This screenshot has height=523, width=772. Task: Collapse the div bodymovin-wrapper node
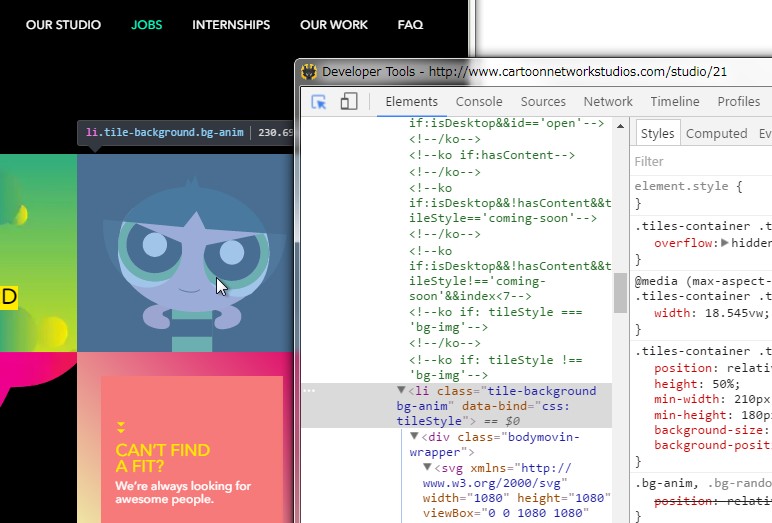coord(414,436)
